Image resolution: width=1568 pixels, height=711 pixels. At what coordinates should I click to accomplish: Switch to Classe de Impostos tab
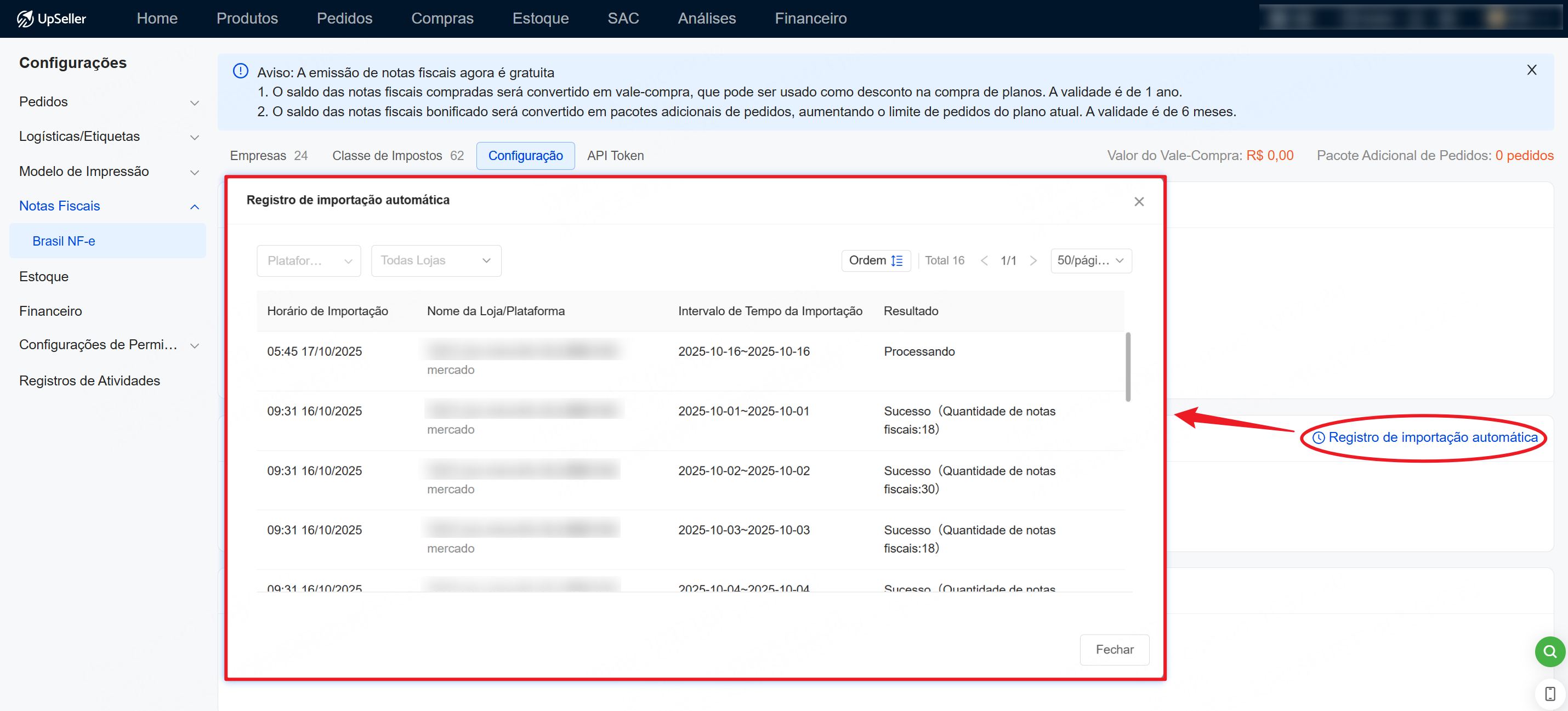click(397, 156)
